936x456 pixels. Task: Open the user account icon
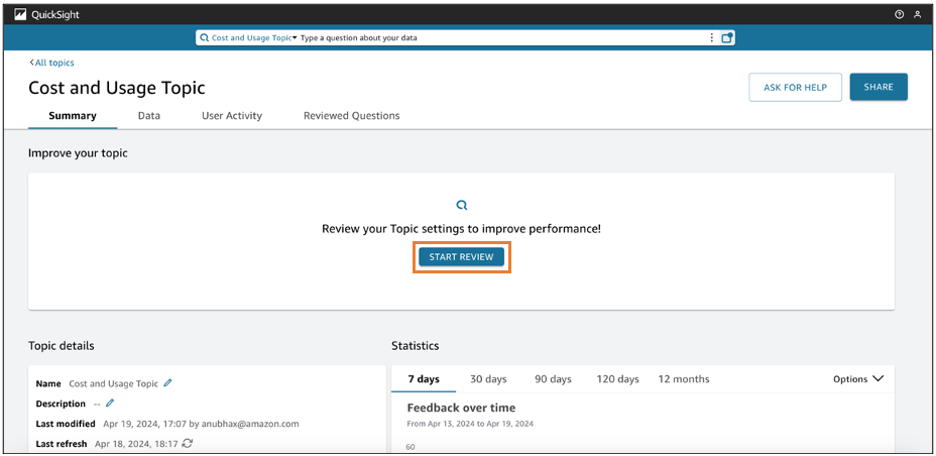coord(917,15)
